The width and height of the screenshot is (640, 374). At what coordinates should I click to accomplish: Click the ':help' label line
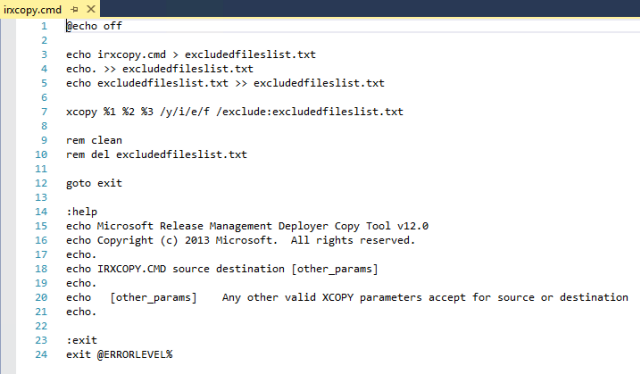82,212
